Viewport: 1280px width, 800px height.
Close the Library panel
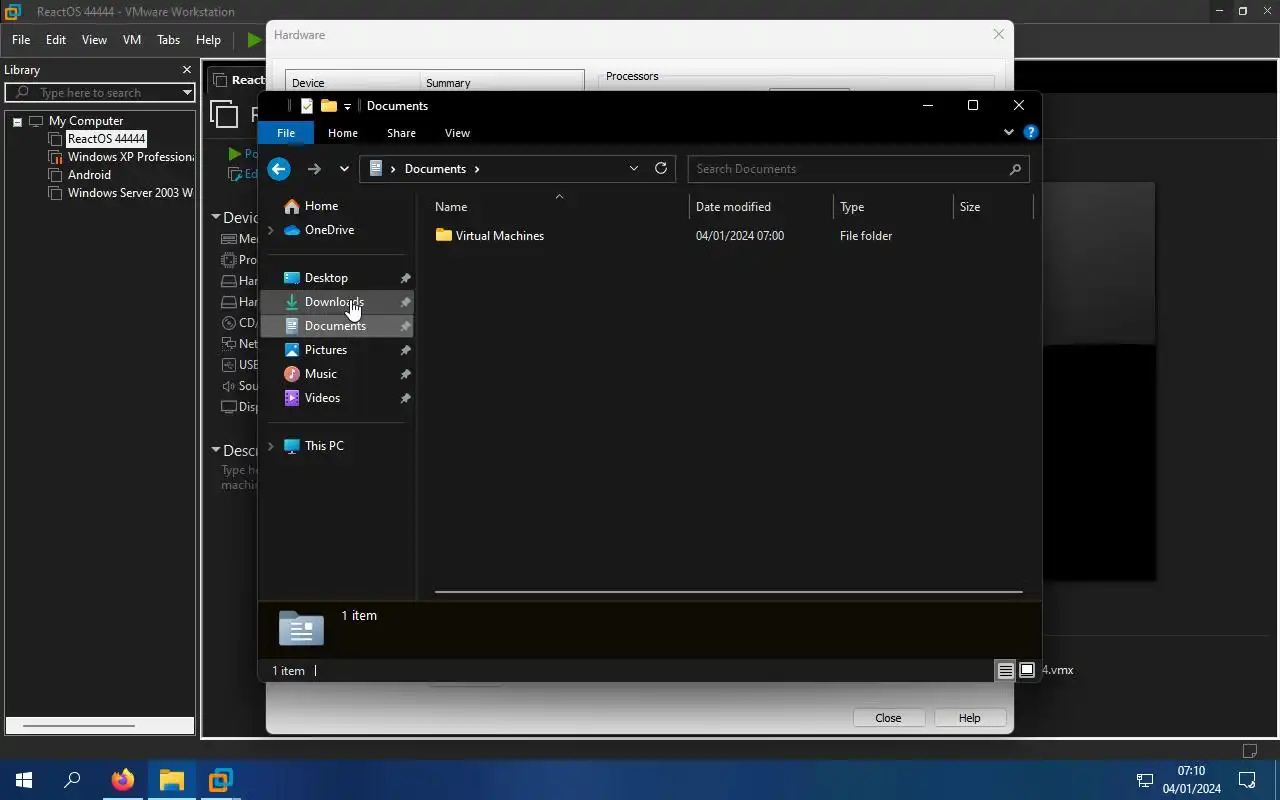pyautogui.click(x=186, y=70)
